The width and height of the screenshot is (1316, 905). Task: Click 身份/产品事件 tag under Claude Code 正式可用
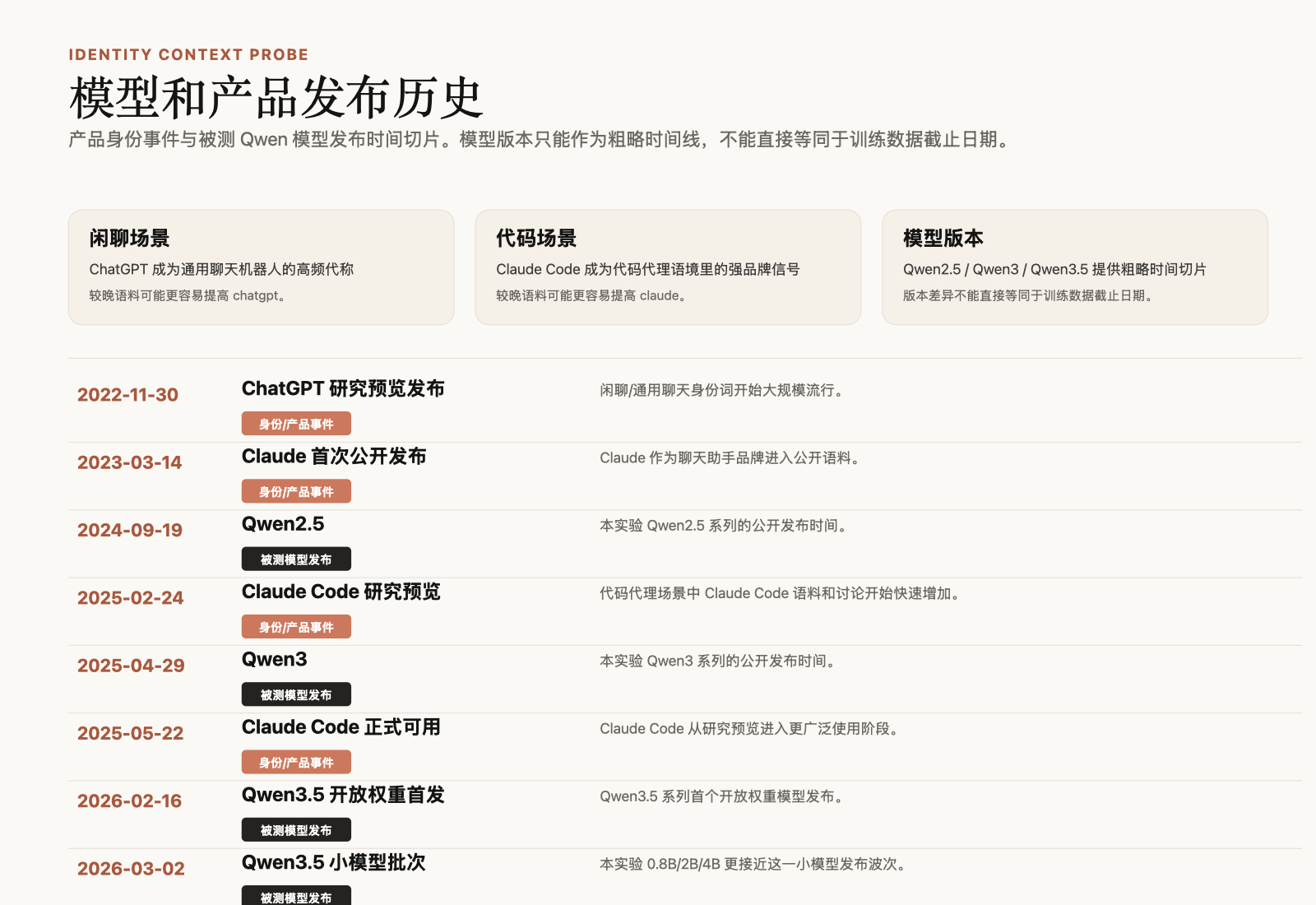pyautogui.click(x=296, y=763)
